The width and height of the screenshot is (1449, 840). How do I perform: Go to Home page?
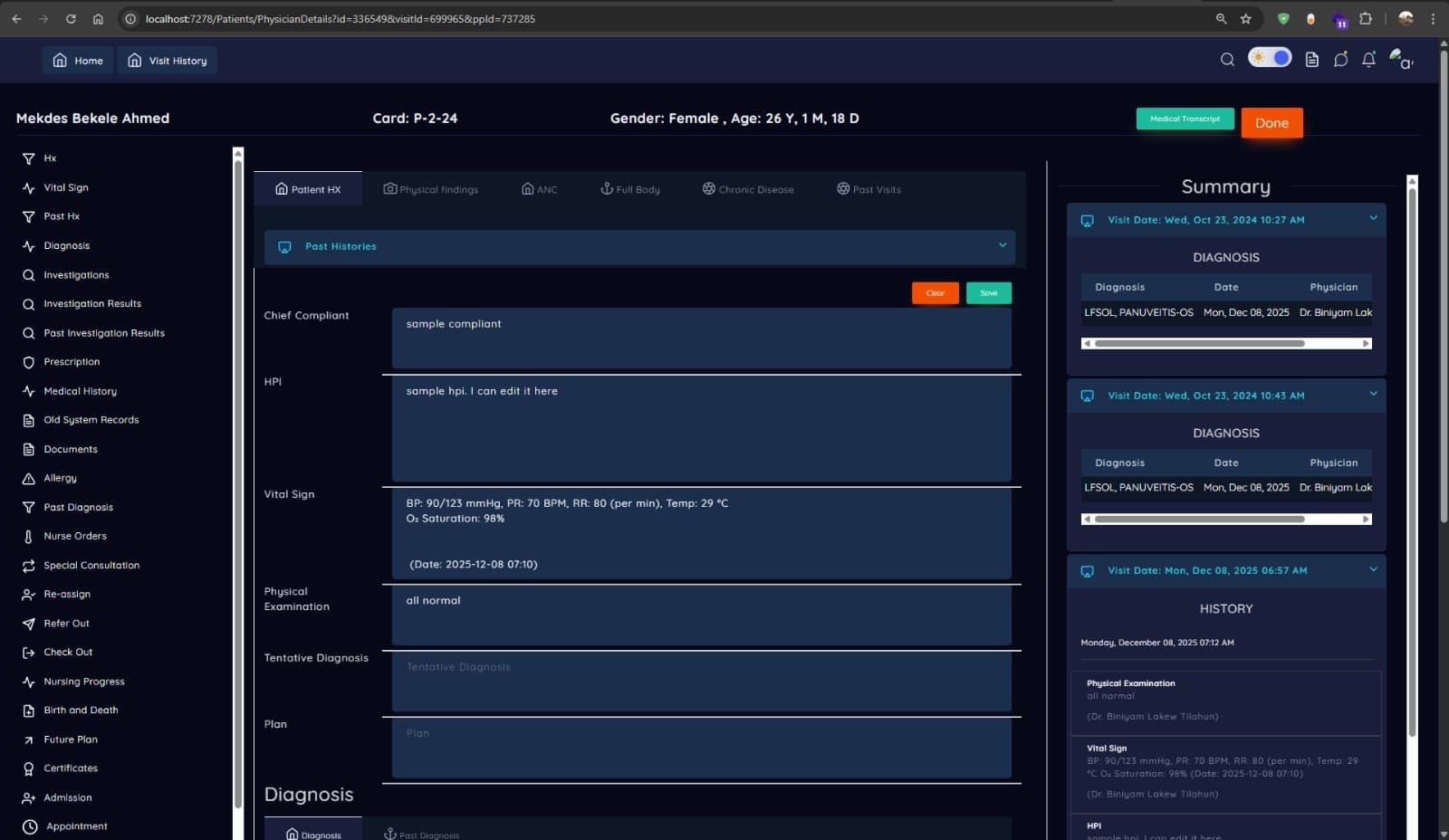78,61
